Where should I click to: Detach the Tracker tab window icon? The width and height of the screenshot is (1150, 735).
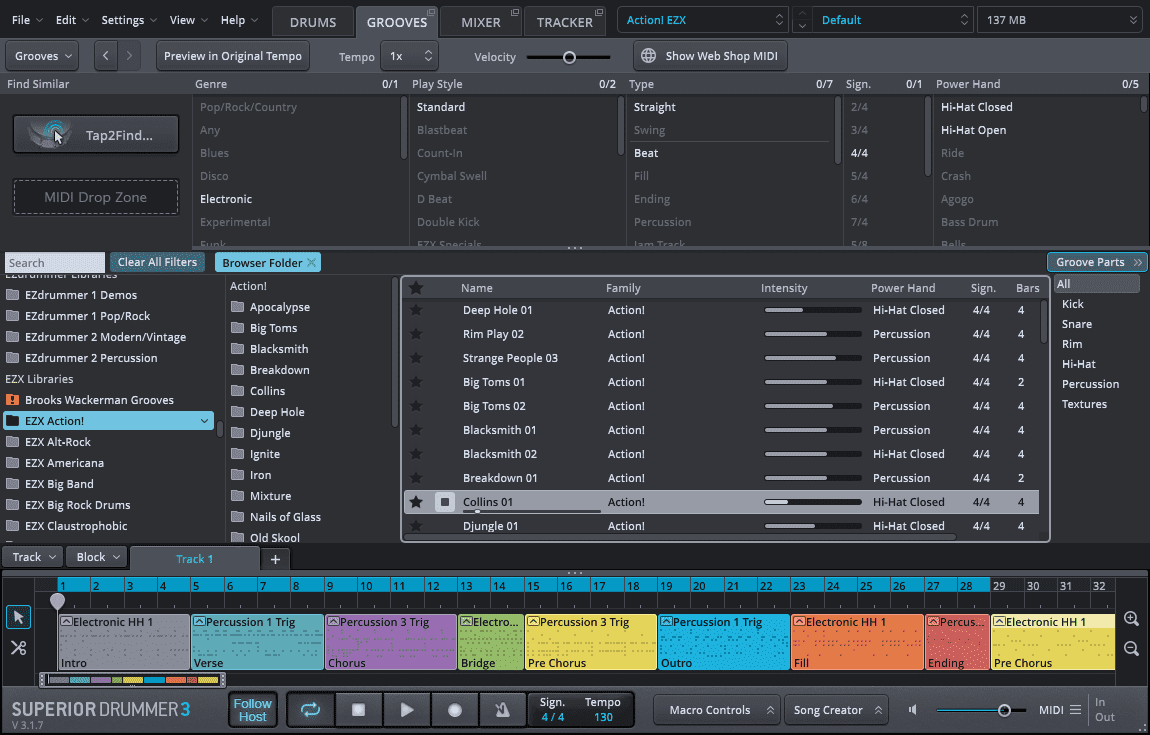pyautogui.click(x=599, y=12)
